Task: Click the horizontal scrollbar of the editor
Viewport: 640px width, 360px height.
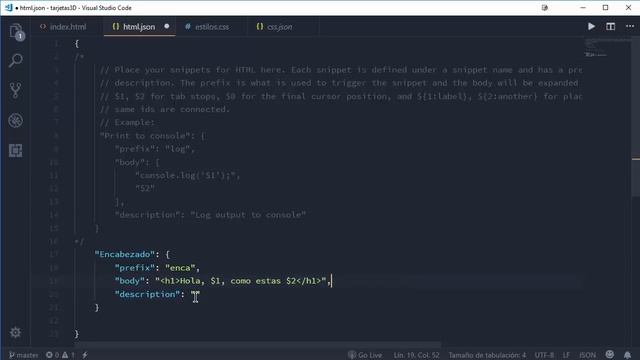Action: click(257, 345)
